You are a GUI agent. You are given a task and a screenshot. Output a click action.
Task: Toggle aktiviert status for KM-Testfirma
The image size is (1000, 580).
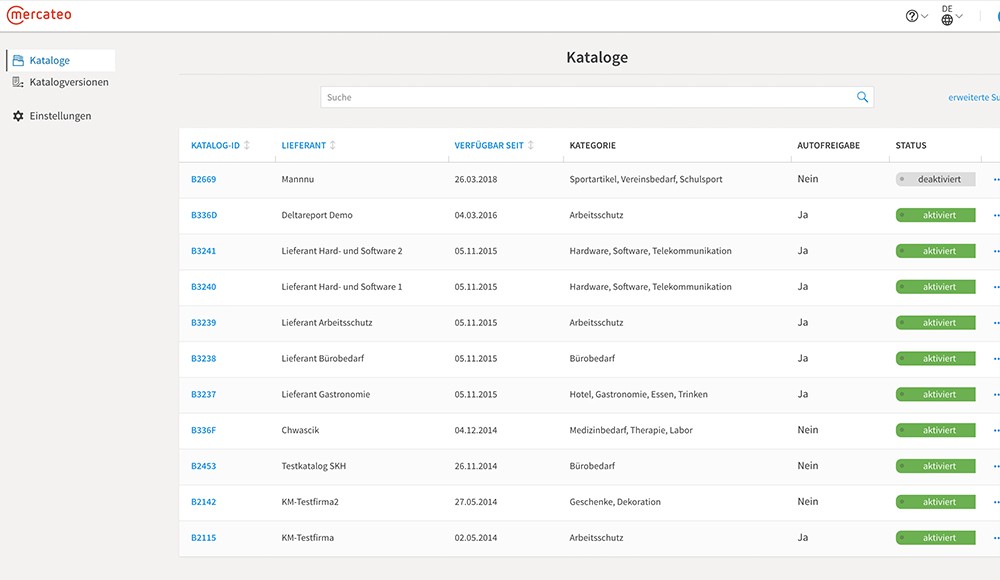point(935,538)
